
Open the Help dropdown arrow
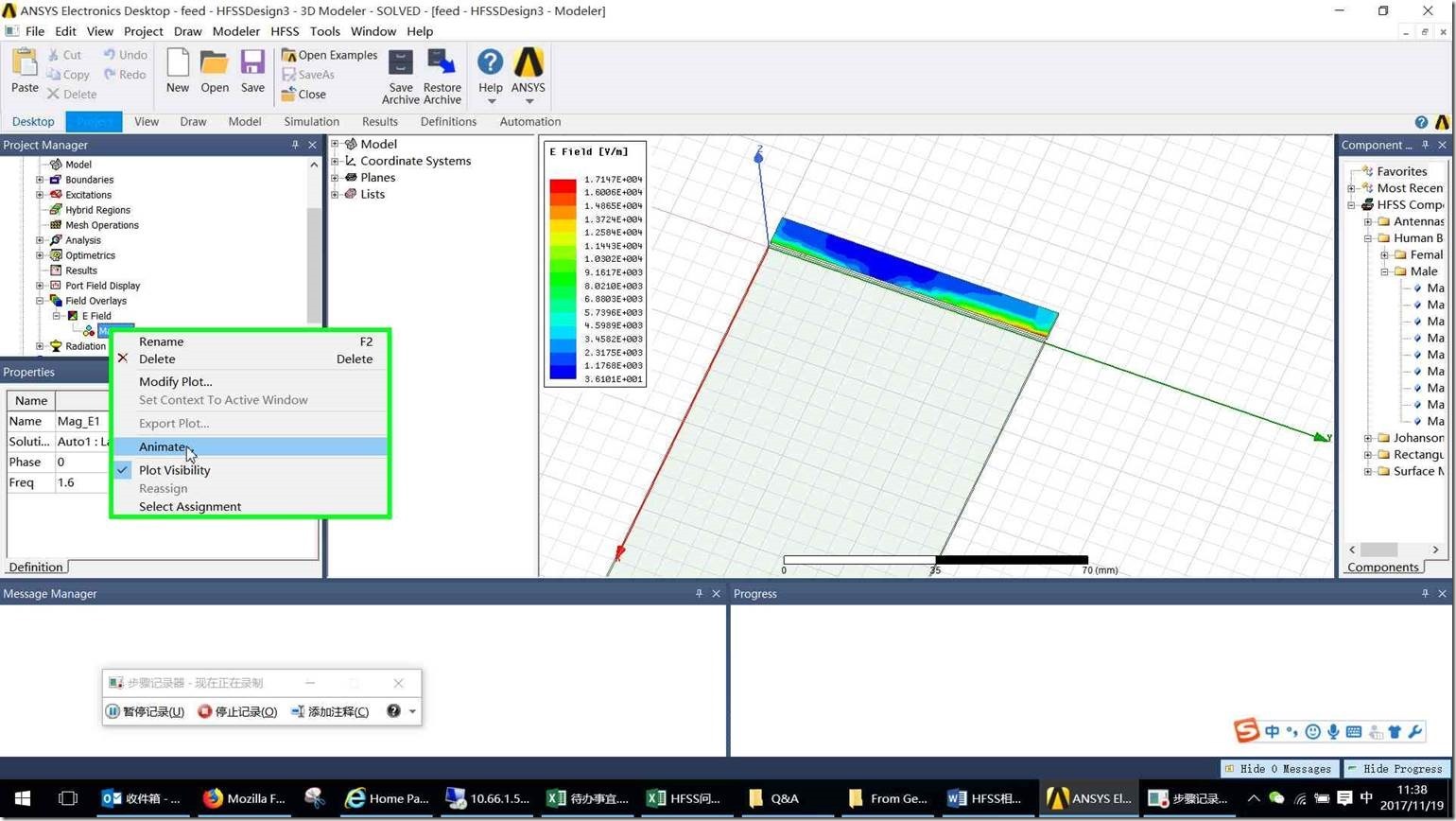[x=490, y=101]
